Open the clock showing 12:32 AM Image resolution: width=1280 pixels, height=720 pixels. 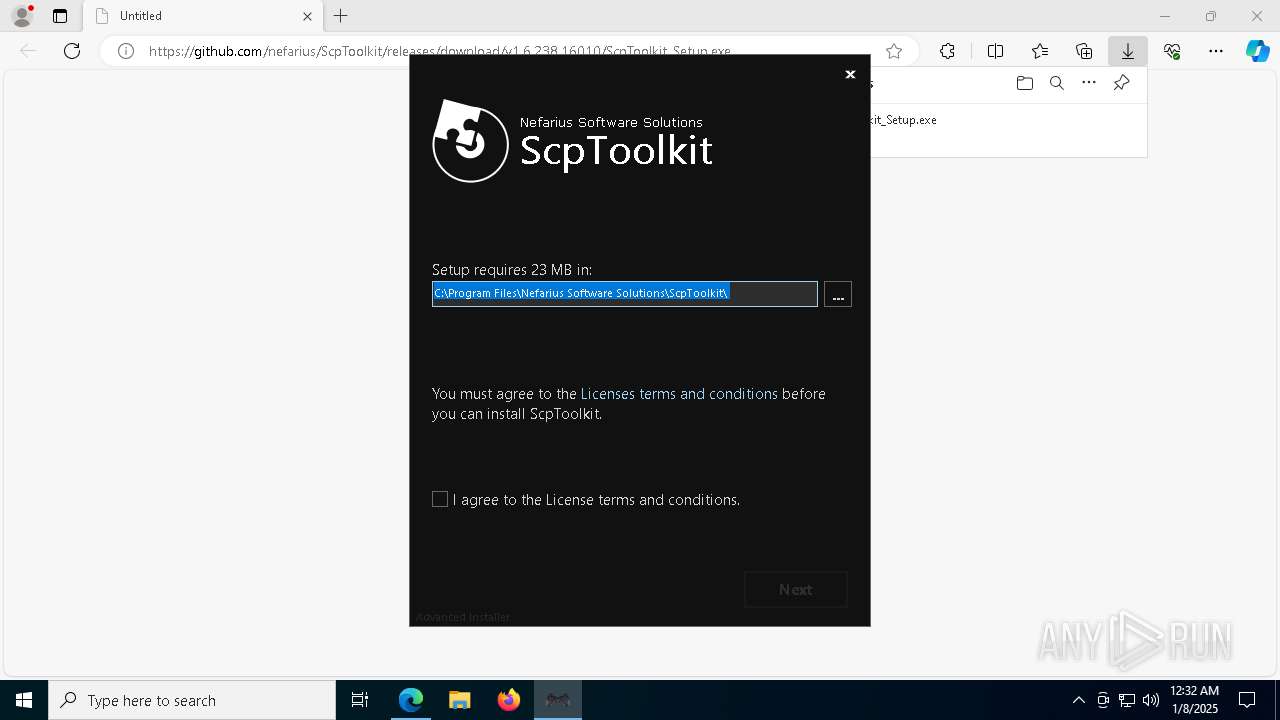1195,700
